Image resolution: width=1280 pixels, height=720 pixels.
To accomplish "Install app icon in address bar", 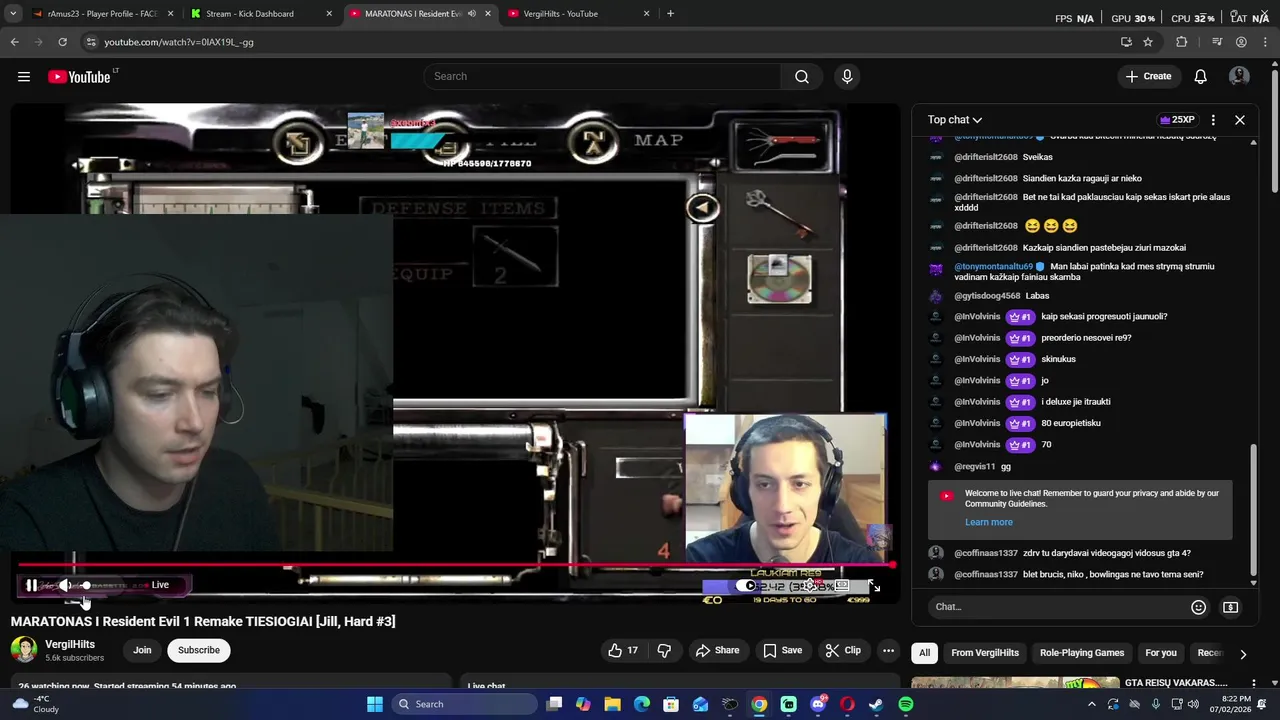I will (x=1126, y=42).
